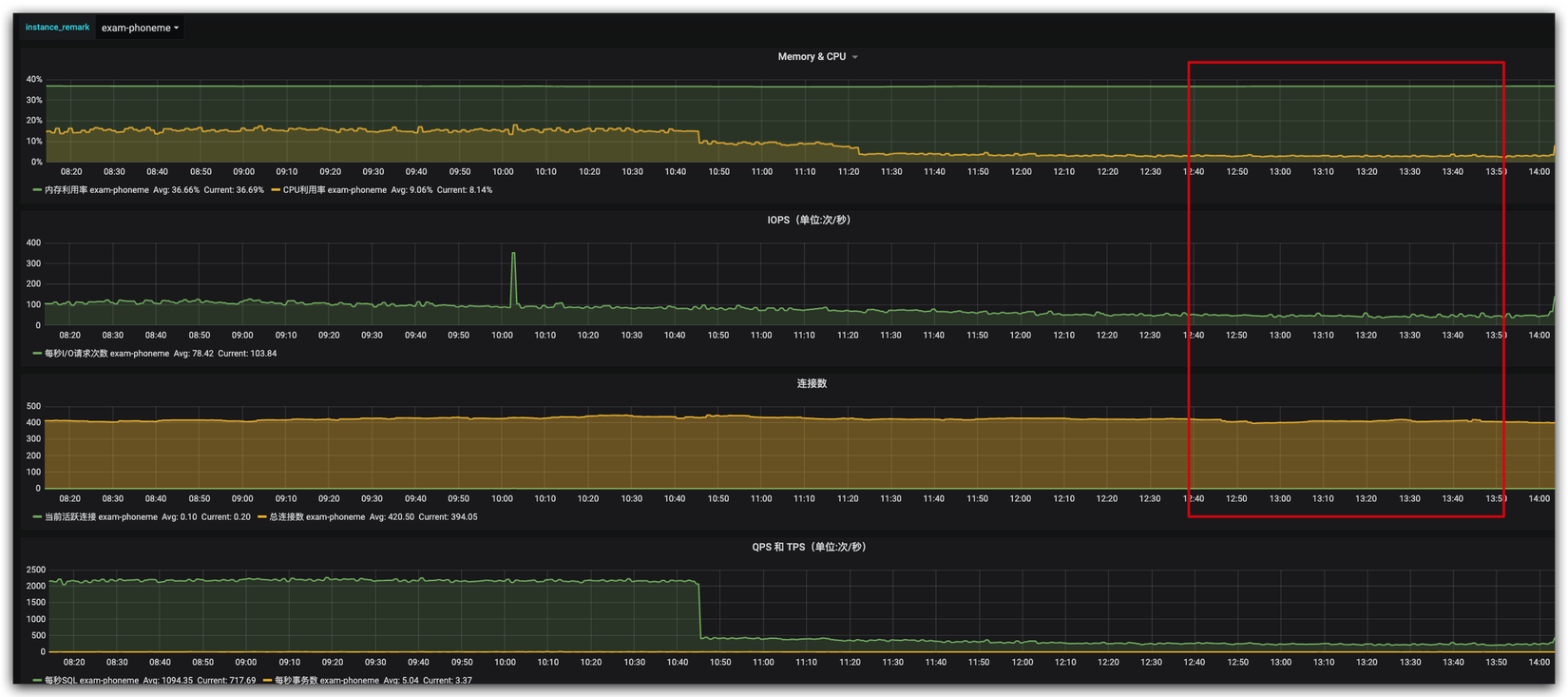1568x697 pixels.
Task: Click the 30% label on Memory & CPU axis
Action: coord(34,101)
